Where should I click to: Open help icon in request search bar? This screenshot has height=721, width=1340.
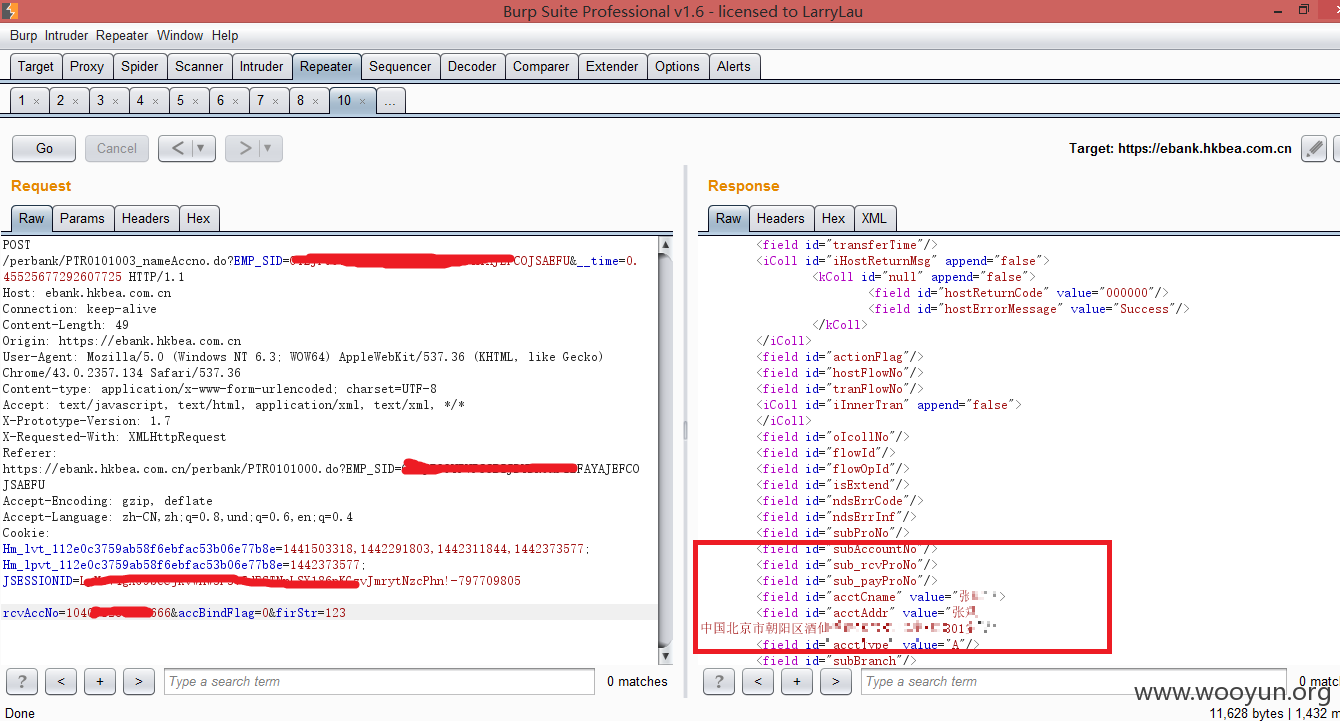(x=21, y=681)
